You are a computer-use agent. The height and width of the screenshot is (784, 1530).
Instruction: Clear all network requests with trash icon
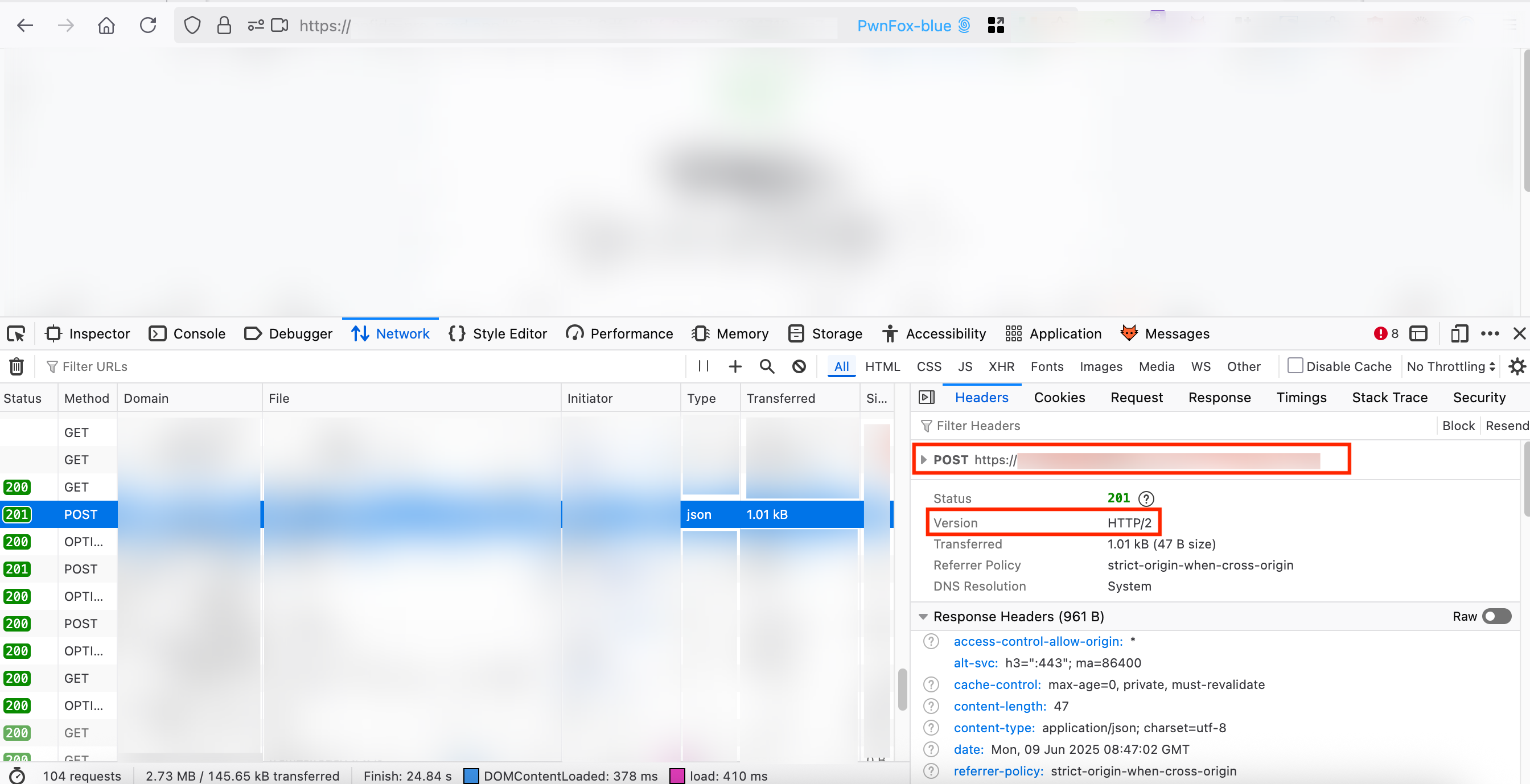pyautogui.click(x=15, y=366)
